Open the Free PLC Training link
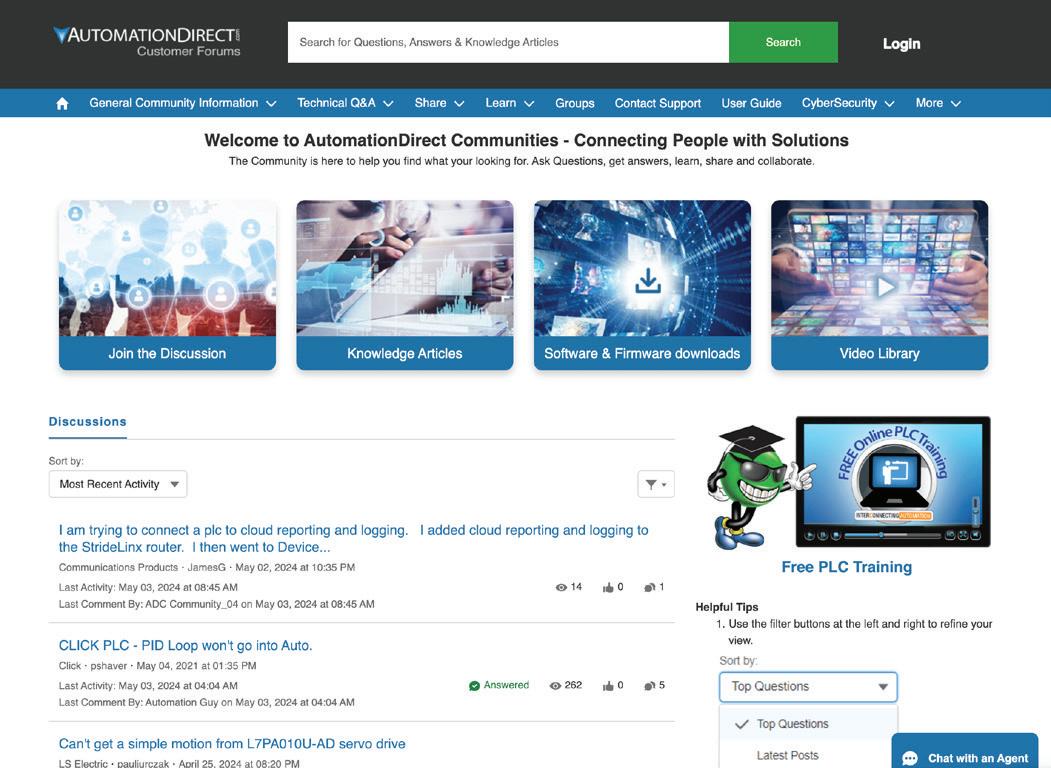 pos(847,567)
